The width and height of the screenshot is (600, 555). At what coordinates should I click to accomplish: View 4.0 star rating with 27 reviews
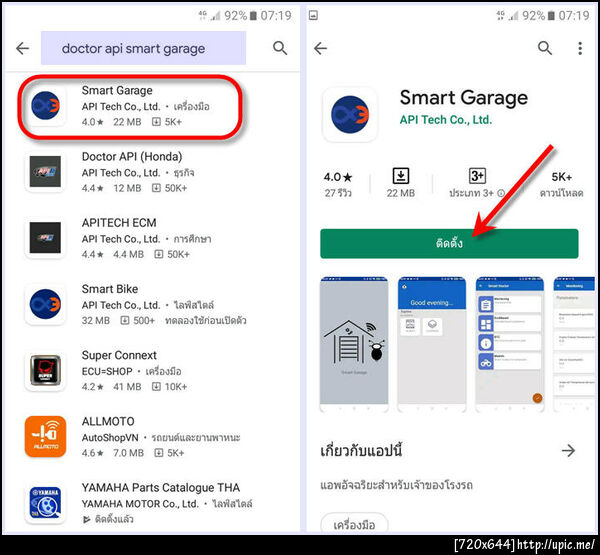pyautogui.click(x=338, y=184)
